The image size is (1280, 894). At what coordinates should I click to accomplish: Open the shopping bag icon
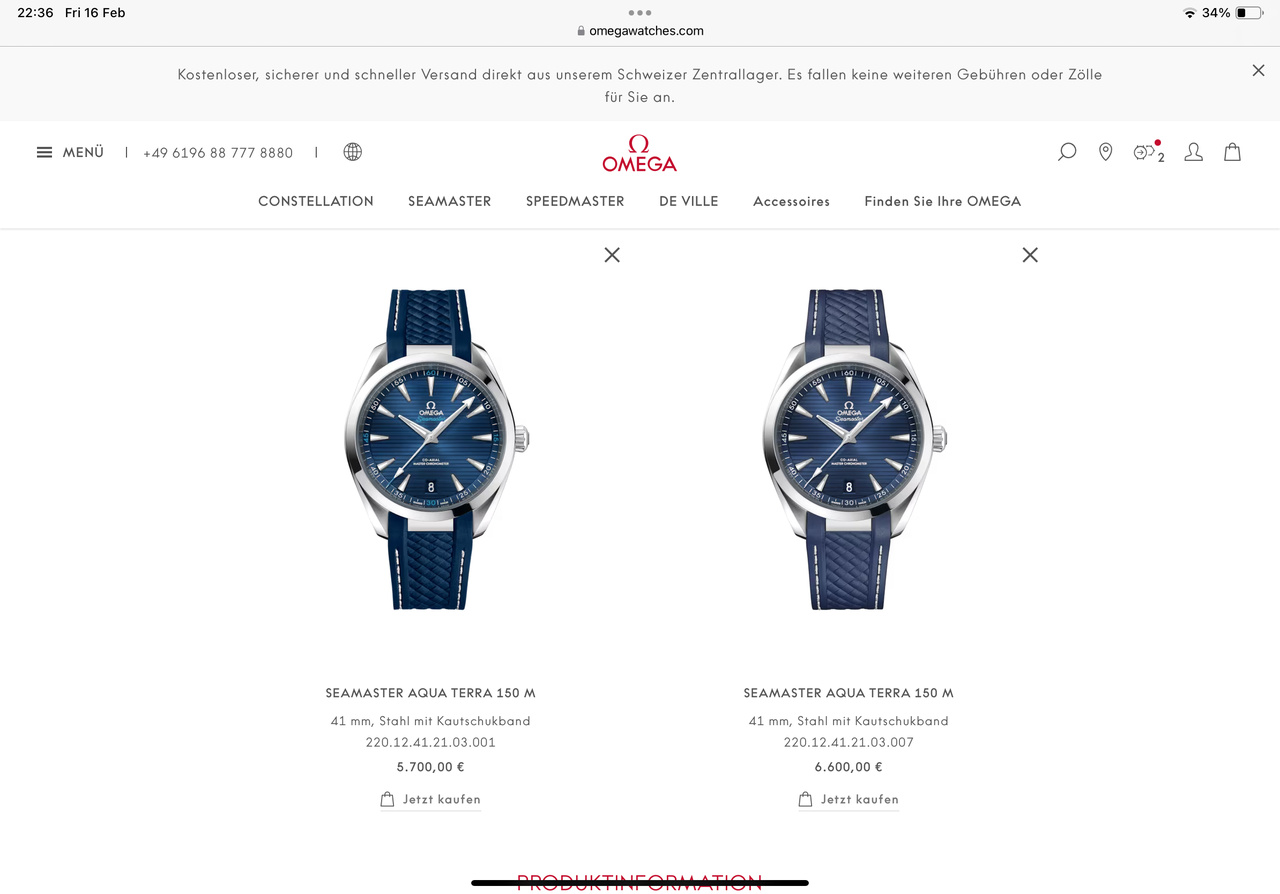point(1232,152)
